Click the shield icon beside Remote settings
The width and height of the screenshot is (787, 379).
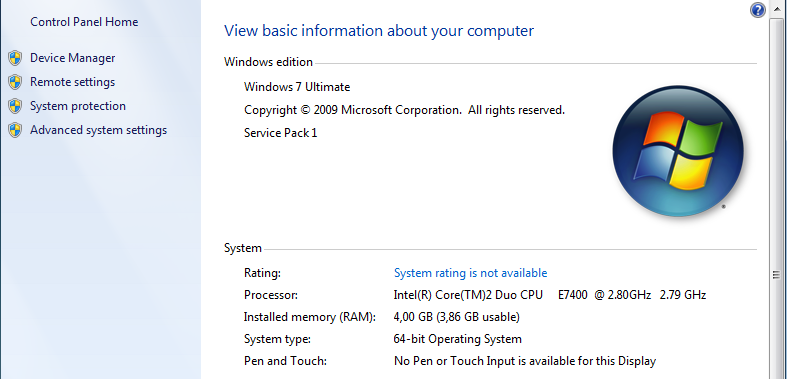tap(15, 82)
